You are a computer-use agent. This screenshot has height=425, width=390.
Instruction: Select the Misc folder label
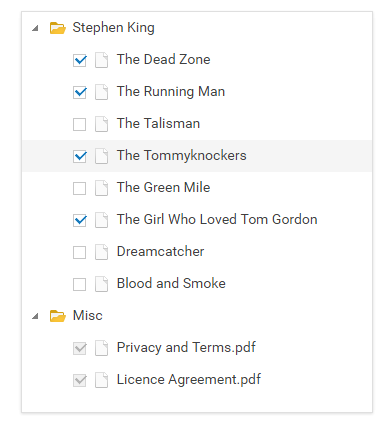(88, 316)
